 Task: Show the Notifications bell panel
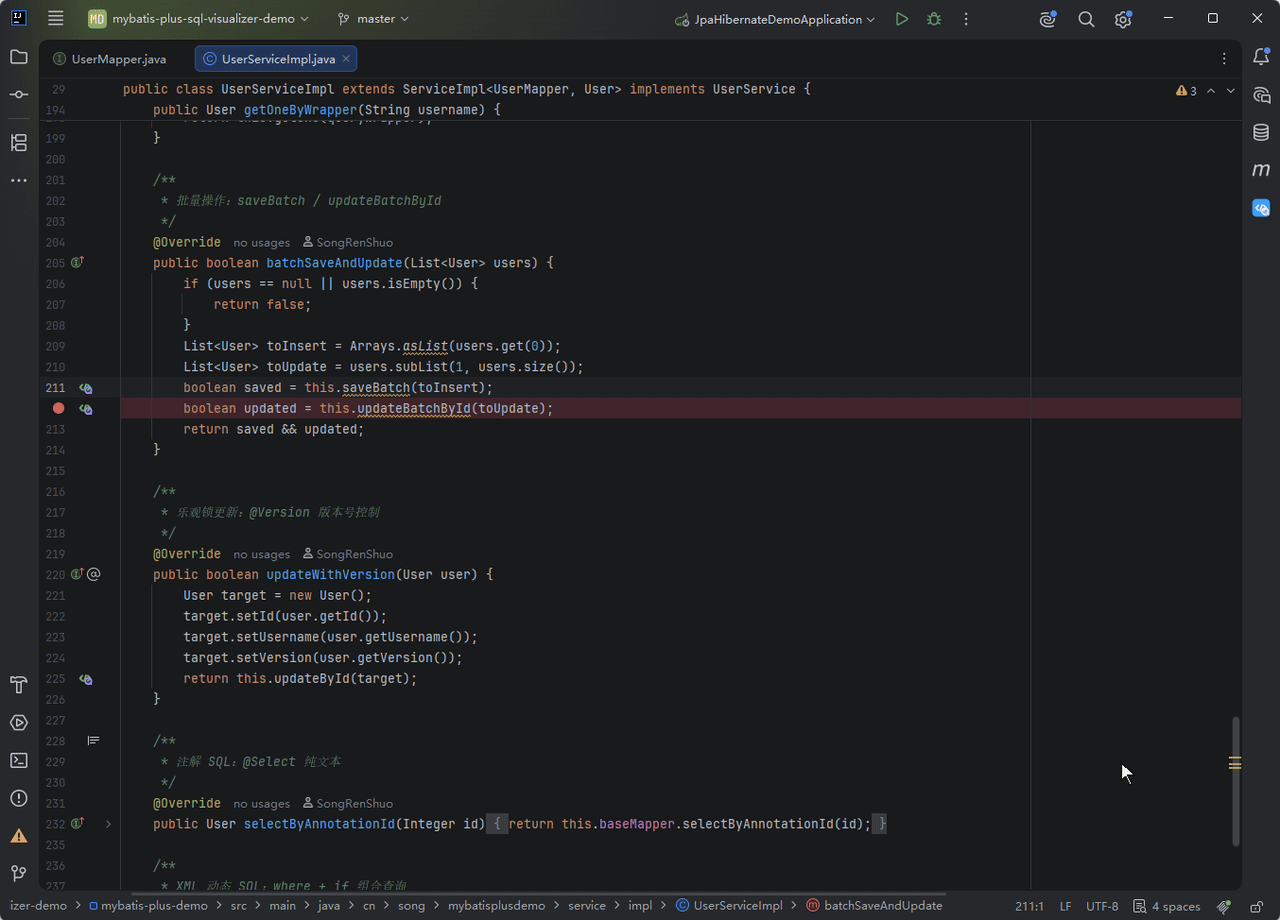1261,57
